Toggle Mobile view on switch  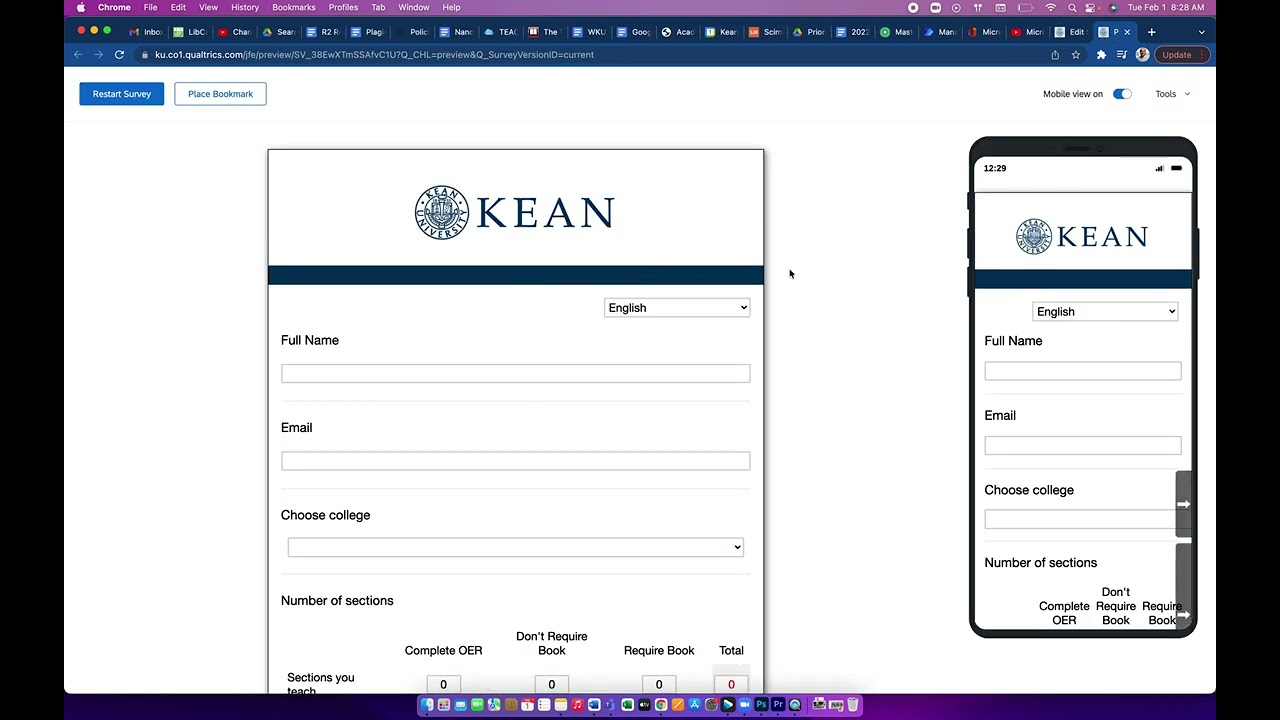pyautogui.click(x=1122, y=94)
